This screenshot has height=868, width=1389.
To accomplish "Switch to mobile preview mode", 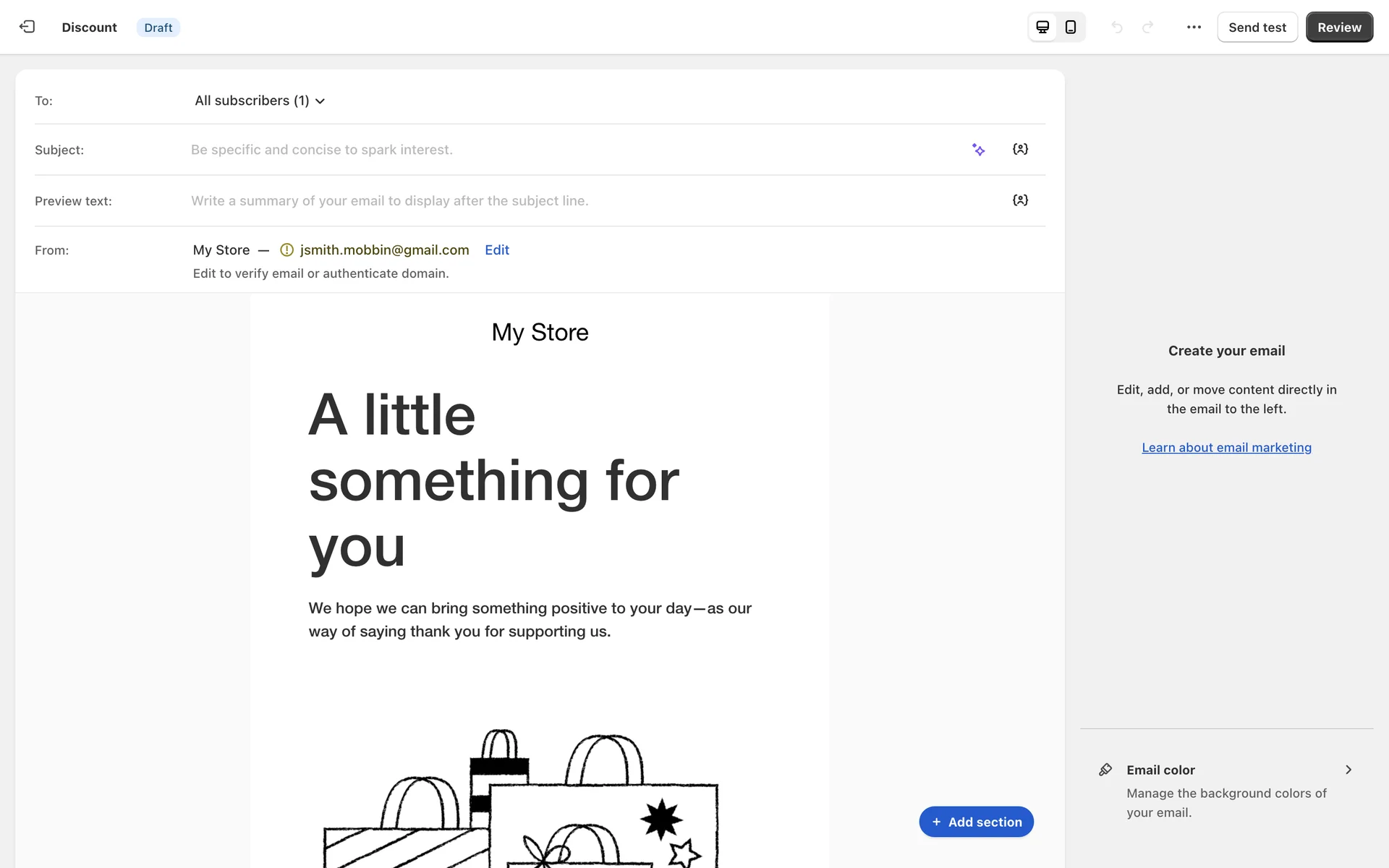I will 1071,27.
